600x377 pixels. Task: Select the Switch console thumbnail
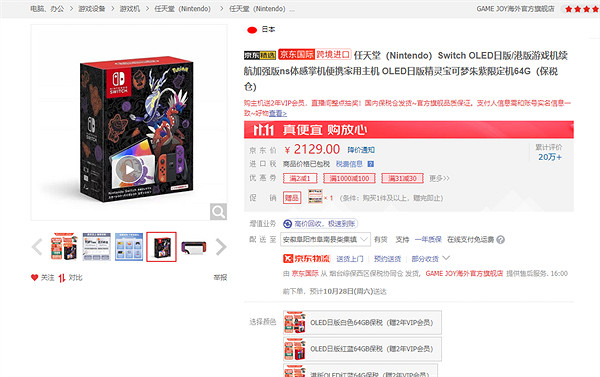[194, 247]
